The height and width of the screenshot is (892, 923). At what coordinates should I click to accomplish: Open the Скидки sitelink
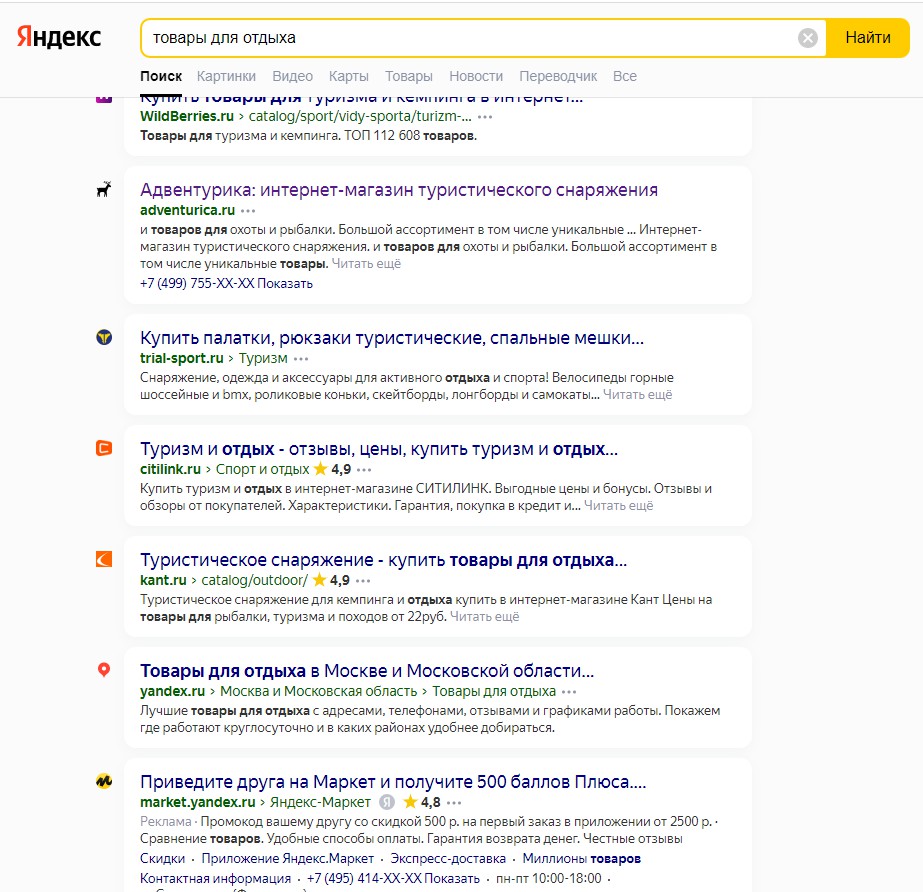[x=162, y=858]
